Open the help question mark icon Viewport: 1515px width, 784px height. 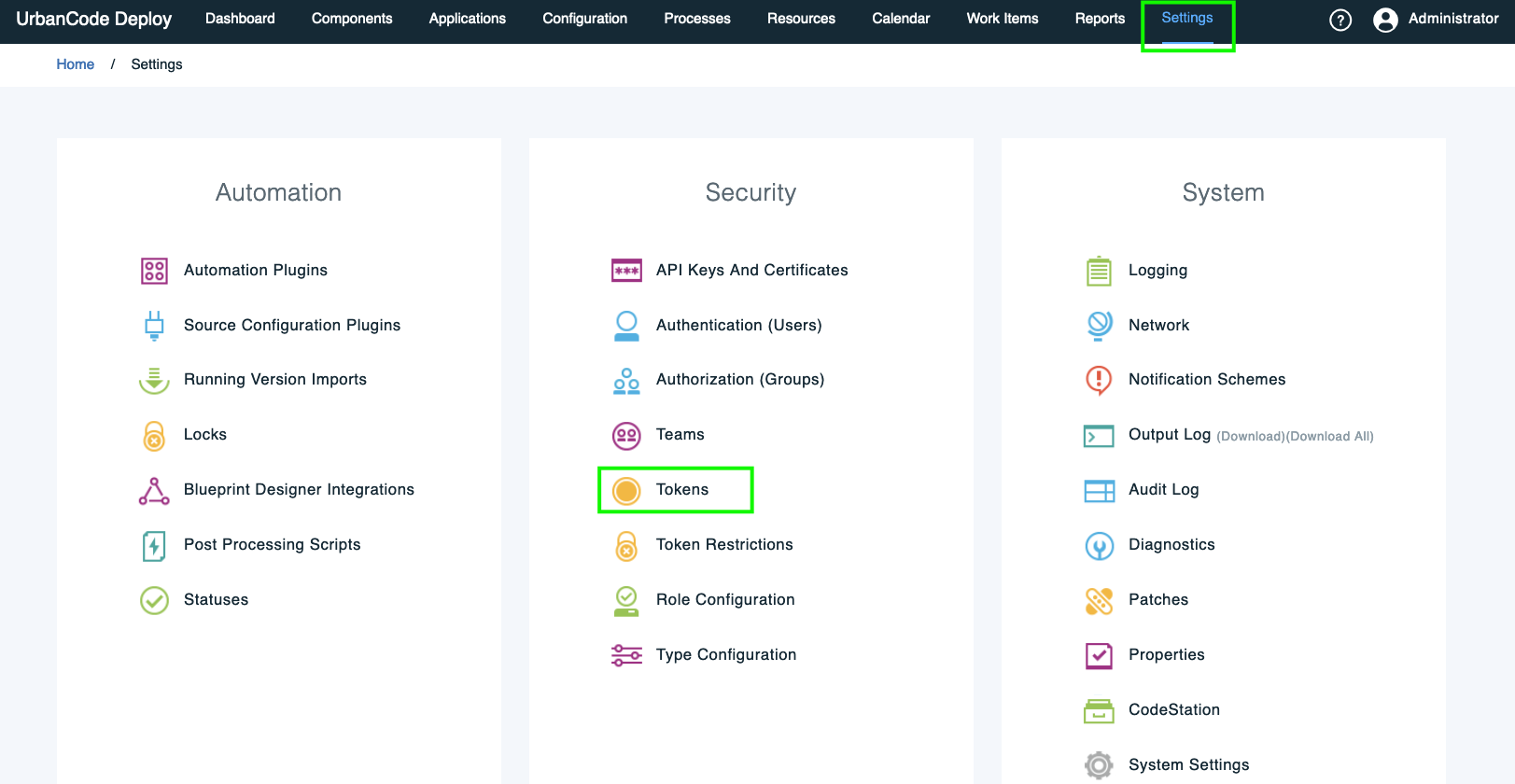click(1340, 20)
